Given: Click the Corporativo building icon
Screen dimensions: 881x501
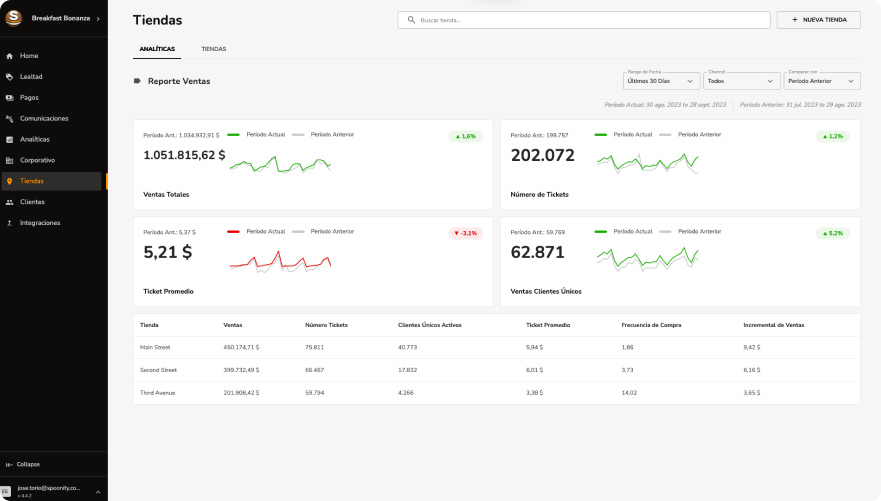Looking at the screenshot, I should 10,161.
